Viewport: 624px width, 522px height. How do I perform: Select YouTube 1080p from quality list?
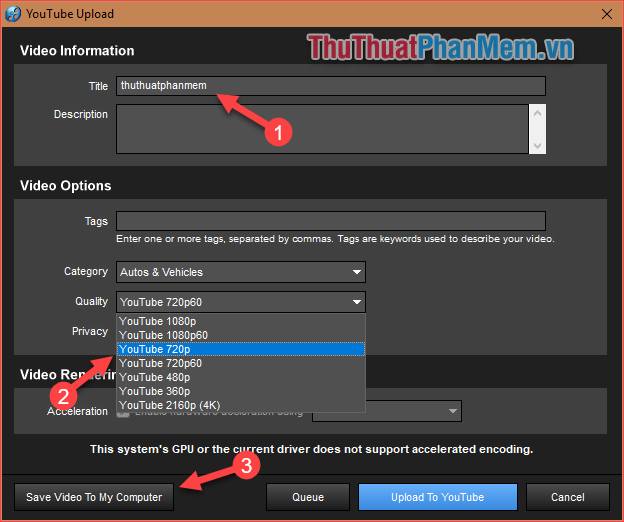click(241, 321)
